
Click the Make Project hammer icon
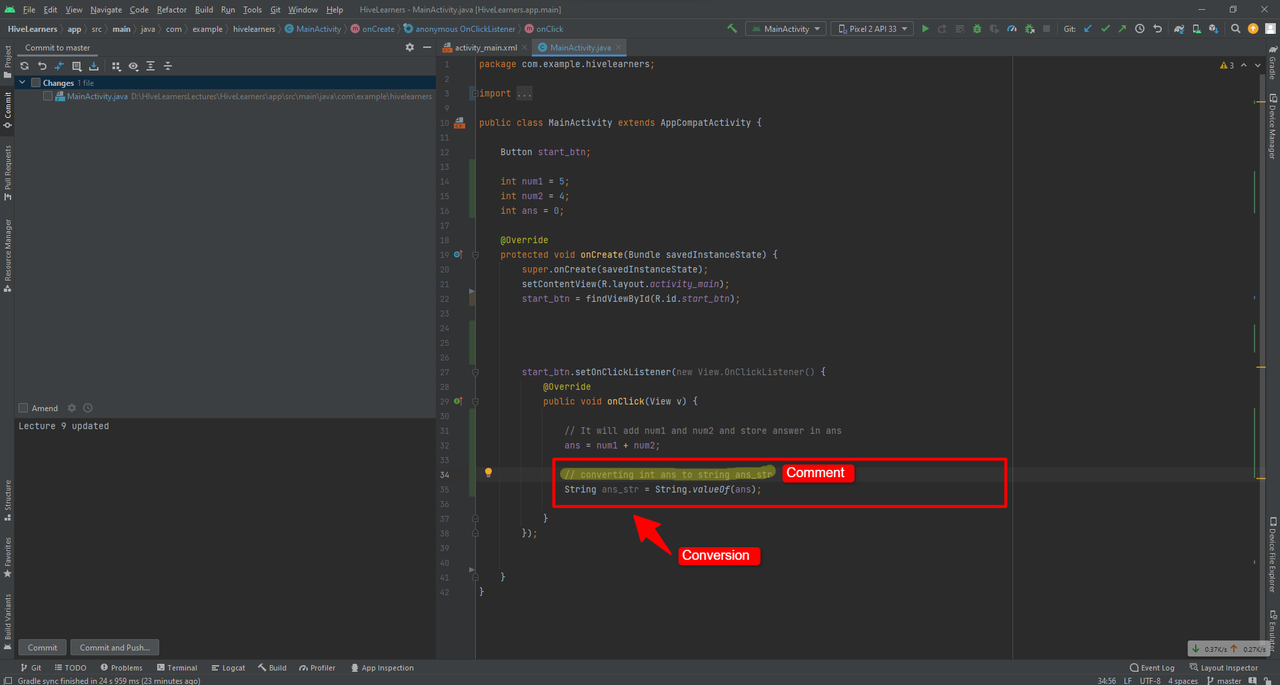point(732,29)
